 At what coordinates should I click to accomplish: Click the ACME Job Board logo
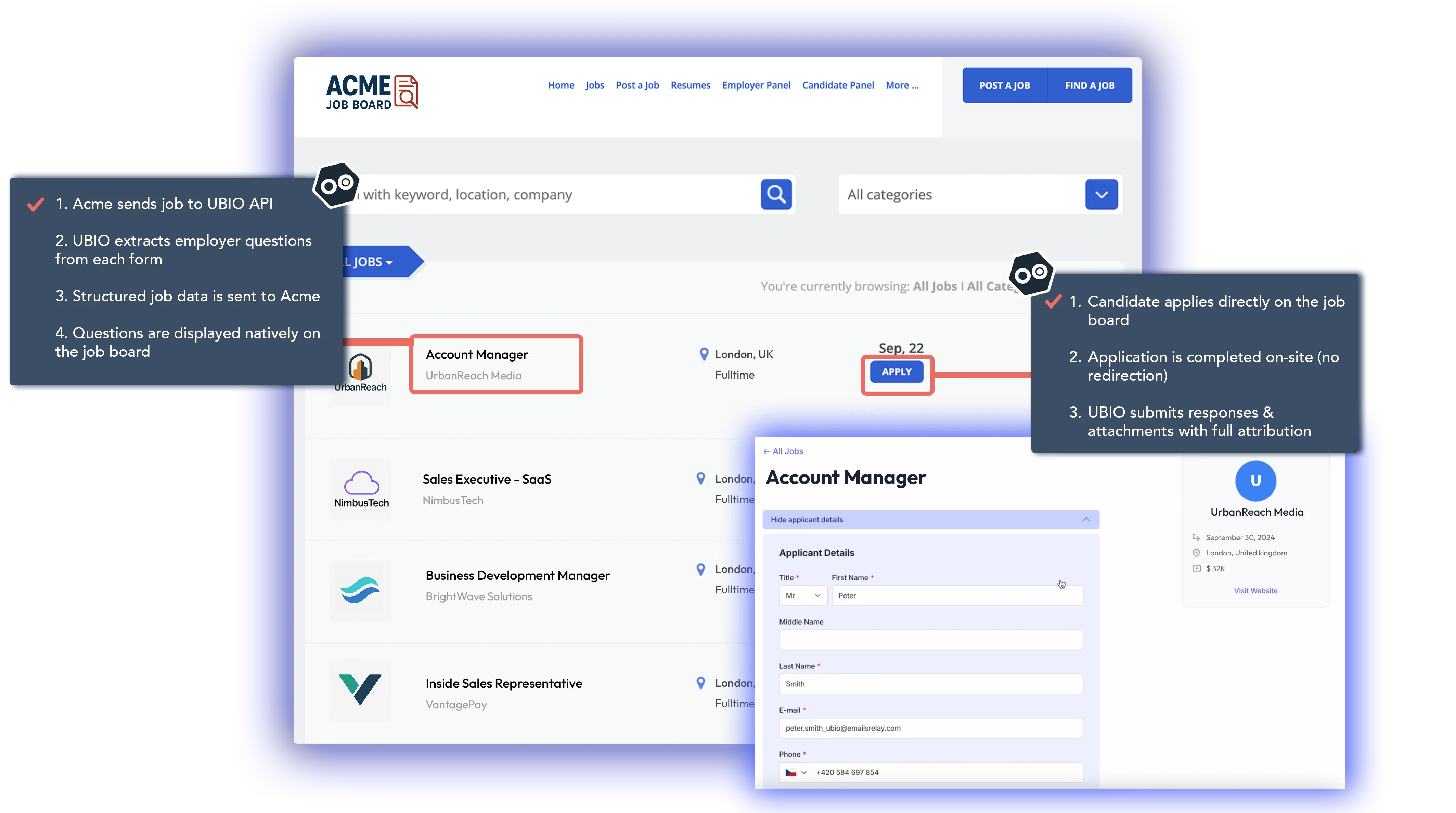point(371,92)
